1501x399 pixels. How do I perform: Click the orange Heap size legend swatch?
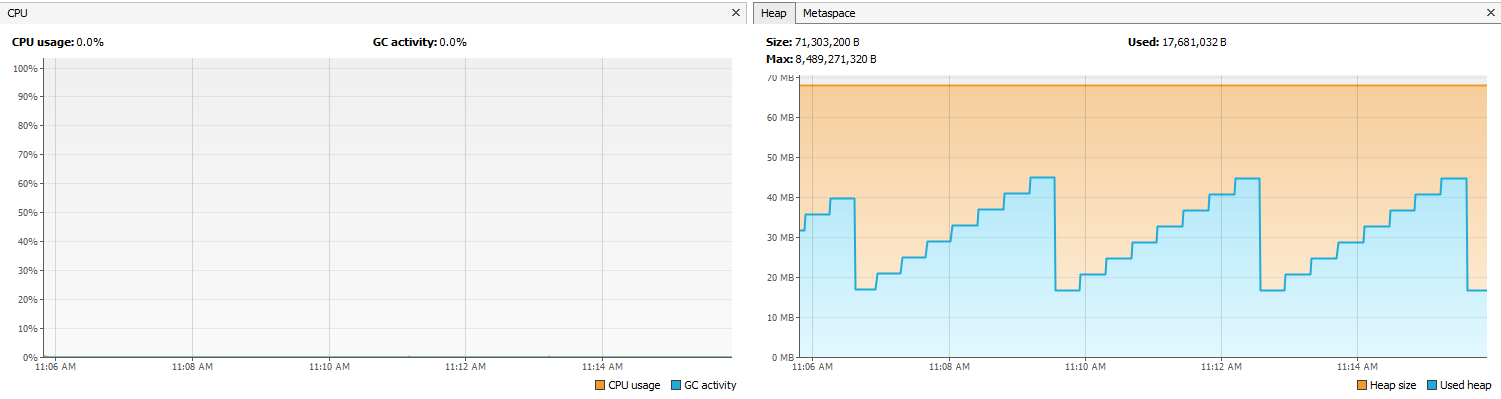(x=1362, y=386)
